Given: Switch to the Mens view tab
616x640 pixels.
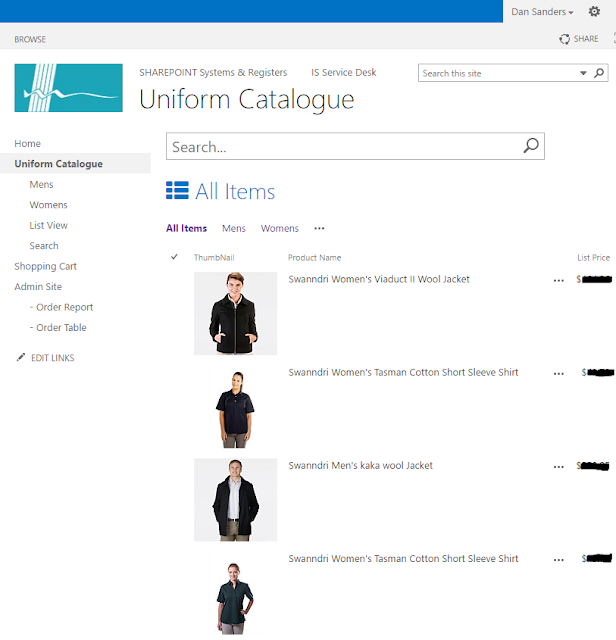Looking at the screenshot, I should point(234,228).
